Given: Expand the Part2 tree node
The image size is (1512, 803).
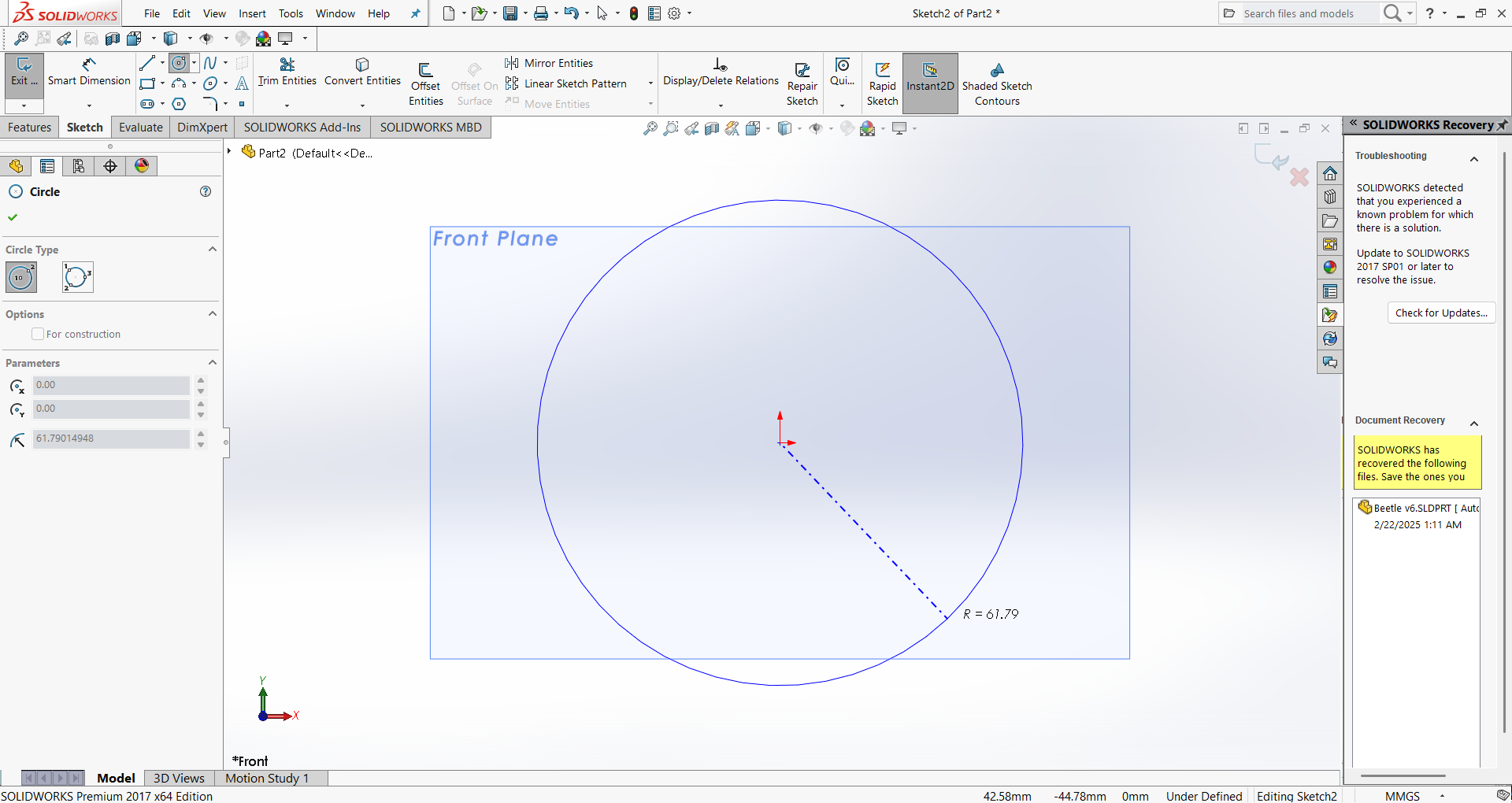Looking at the screenshot, I should [229, 151].
